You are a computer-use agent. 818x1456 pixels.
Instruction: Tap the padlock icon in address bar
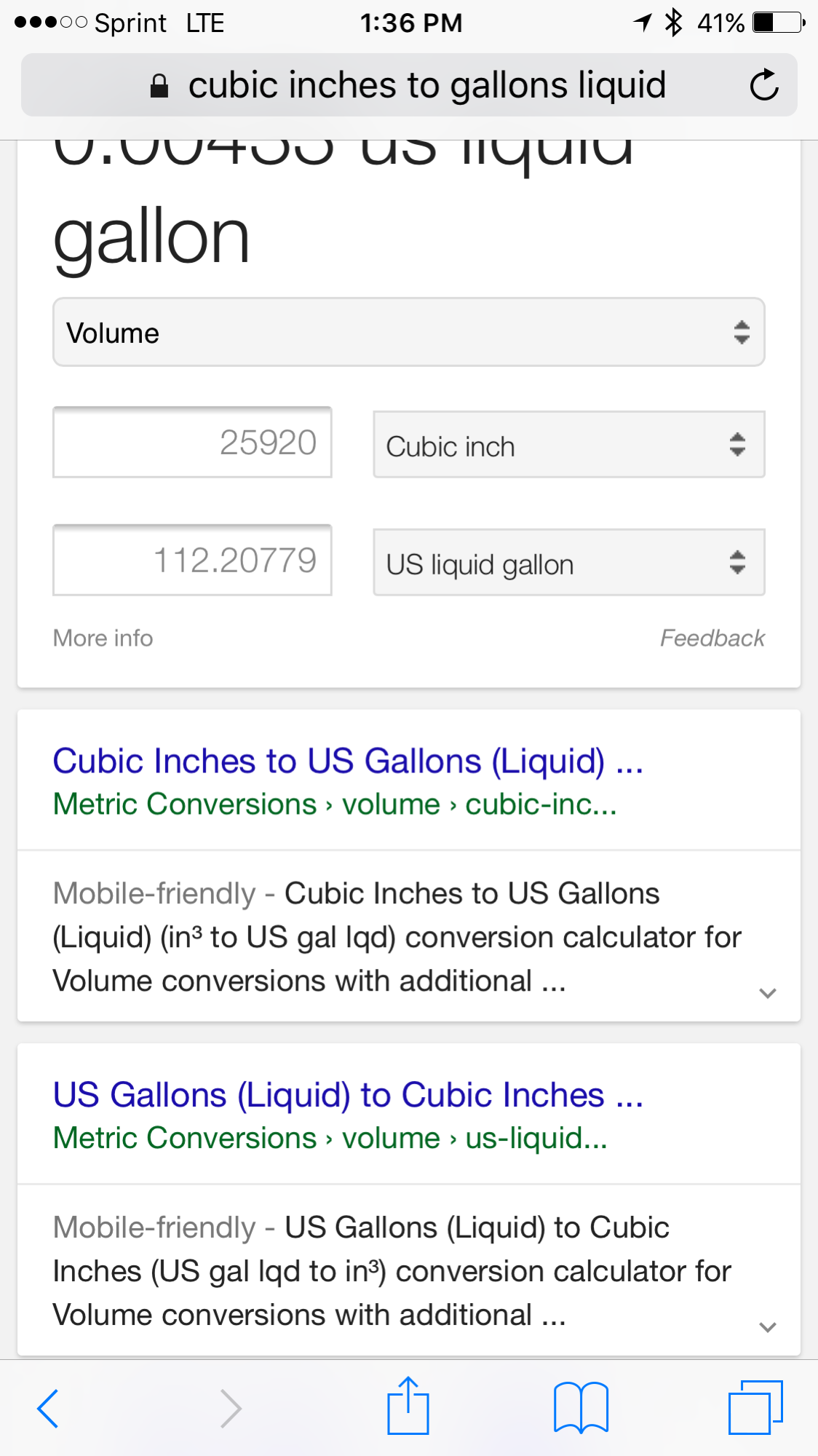tap(159, 86)
